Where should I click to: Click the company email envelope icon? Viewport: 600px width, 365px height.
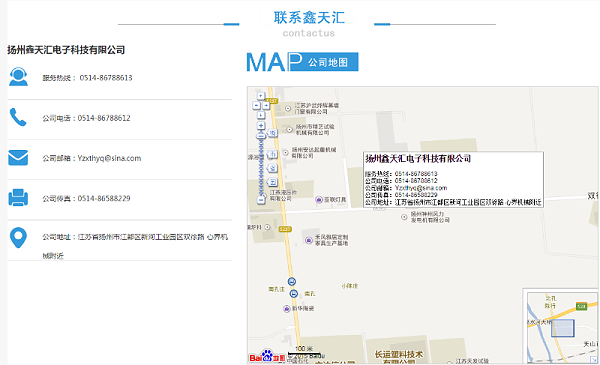[18, 158]
